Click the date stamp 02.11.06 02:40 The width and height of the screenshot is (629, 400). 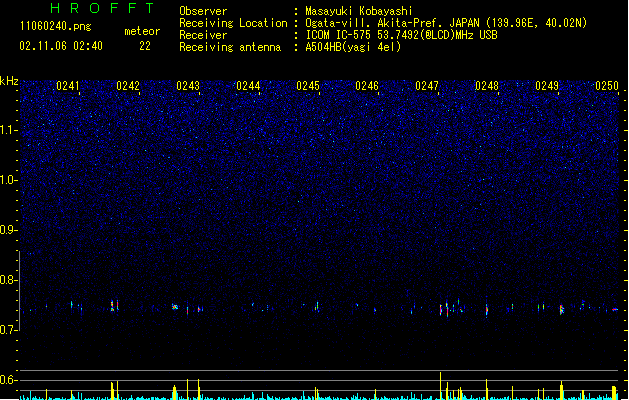[x=61, y=46]
